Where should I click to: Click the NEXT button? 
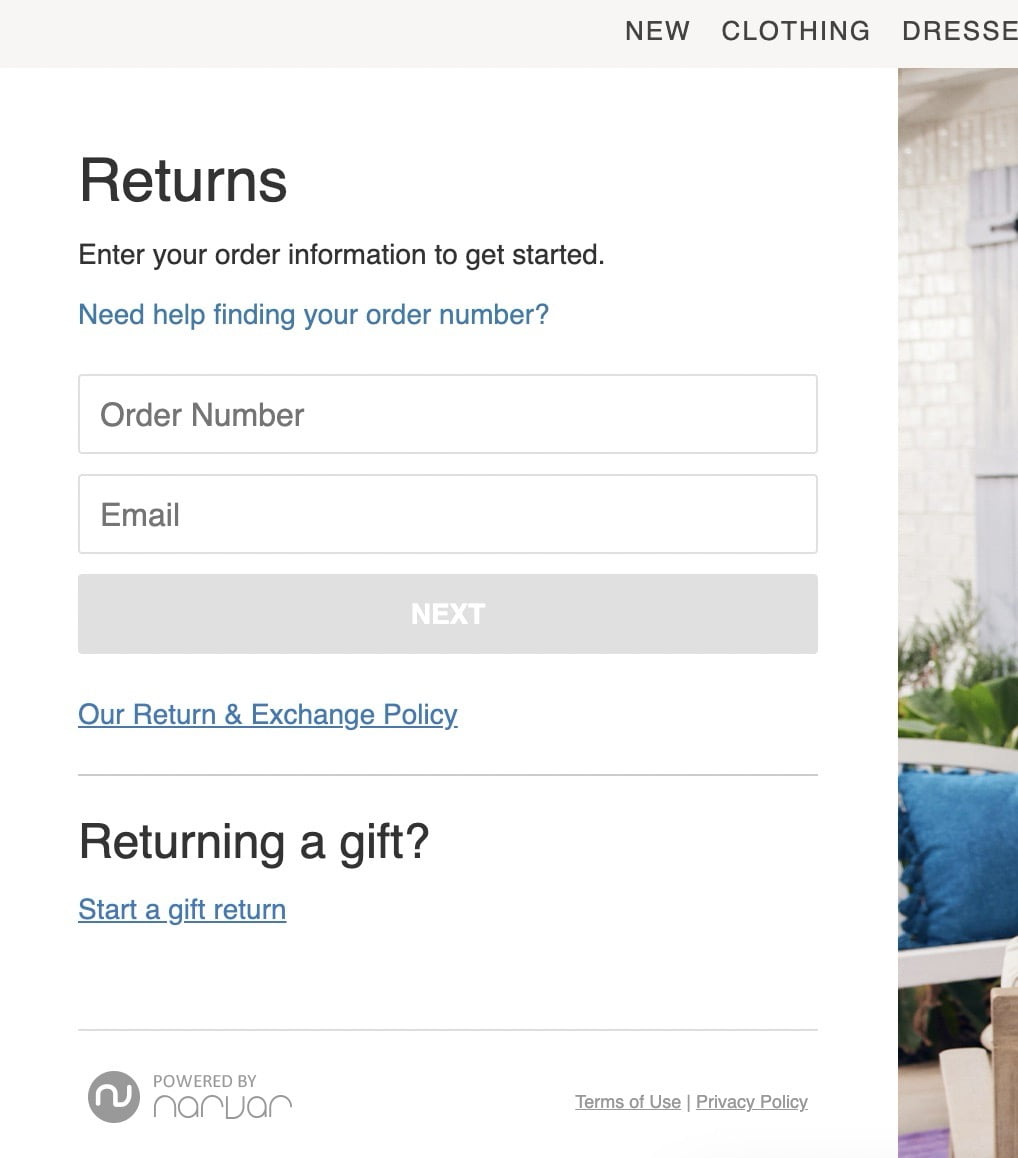coord(447,613)
